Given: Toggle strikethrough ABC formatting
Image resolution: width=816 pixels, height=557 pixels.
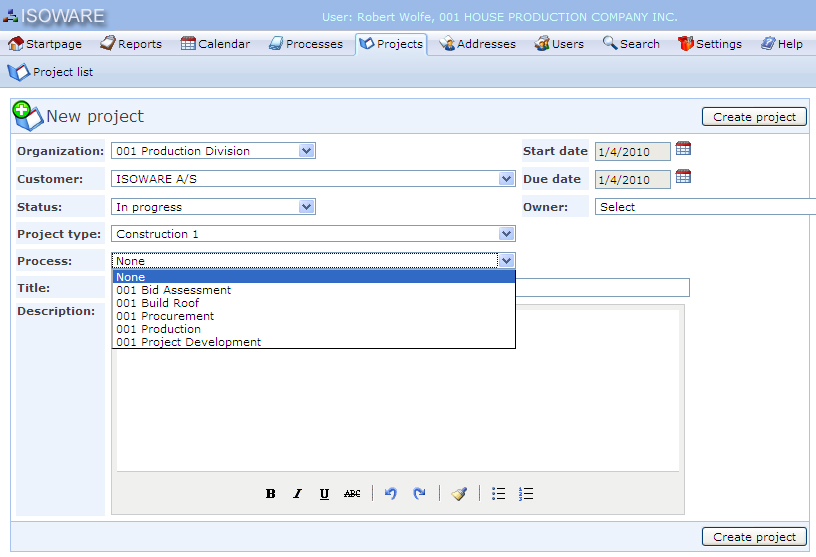Looking at the screenshot, I should tap(352, 493).
